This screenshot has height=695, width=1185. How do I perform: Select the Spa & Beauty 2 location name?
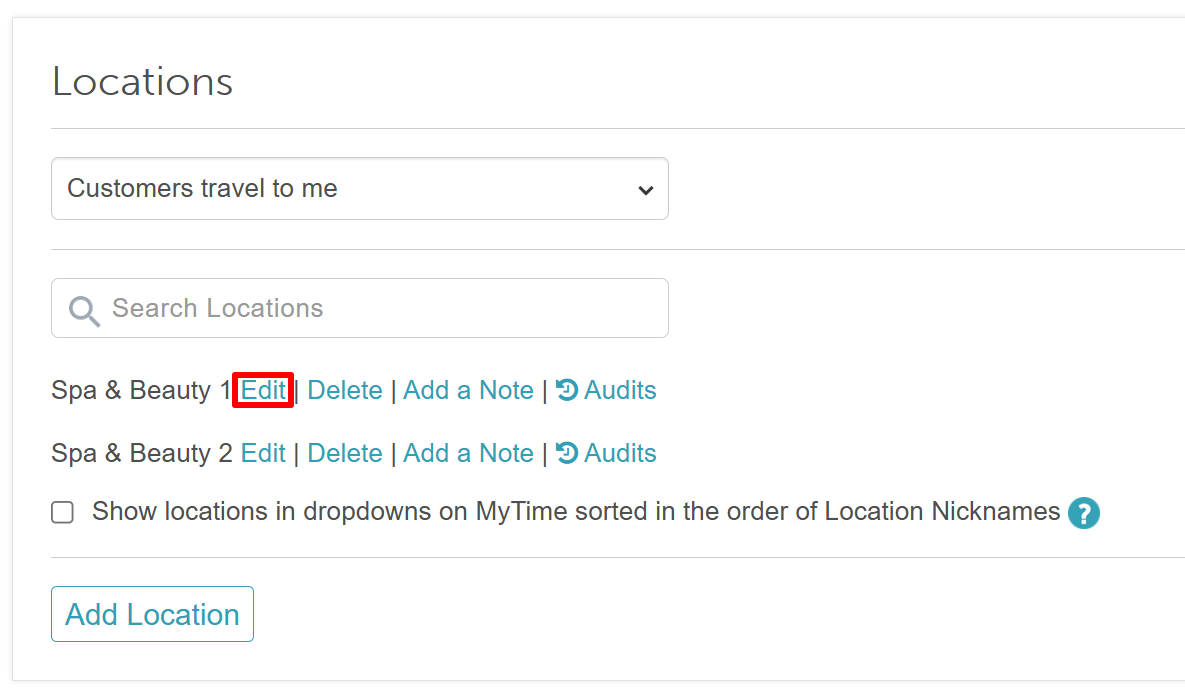point(141,453)
